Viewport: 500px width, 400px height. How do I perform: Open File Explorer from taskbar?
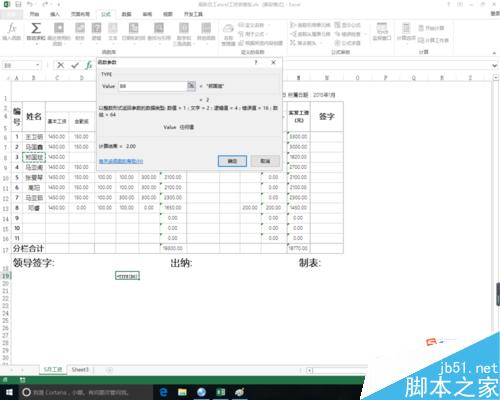tap(182, 392)
